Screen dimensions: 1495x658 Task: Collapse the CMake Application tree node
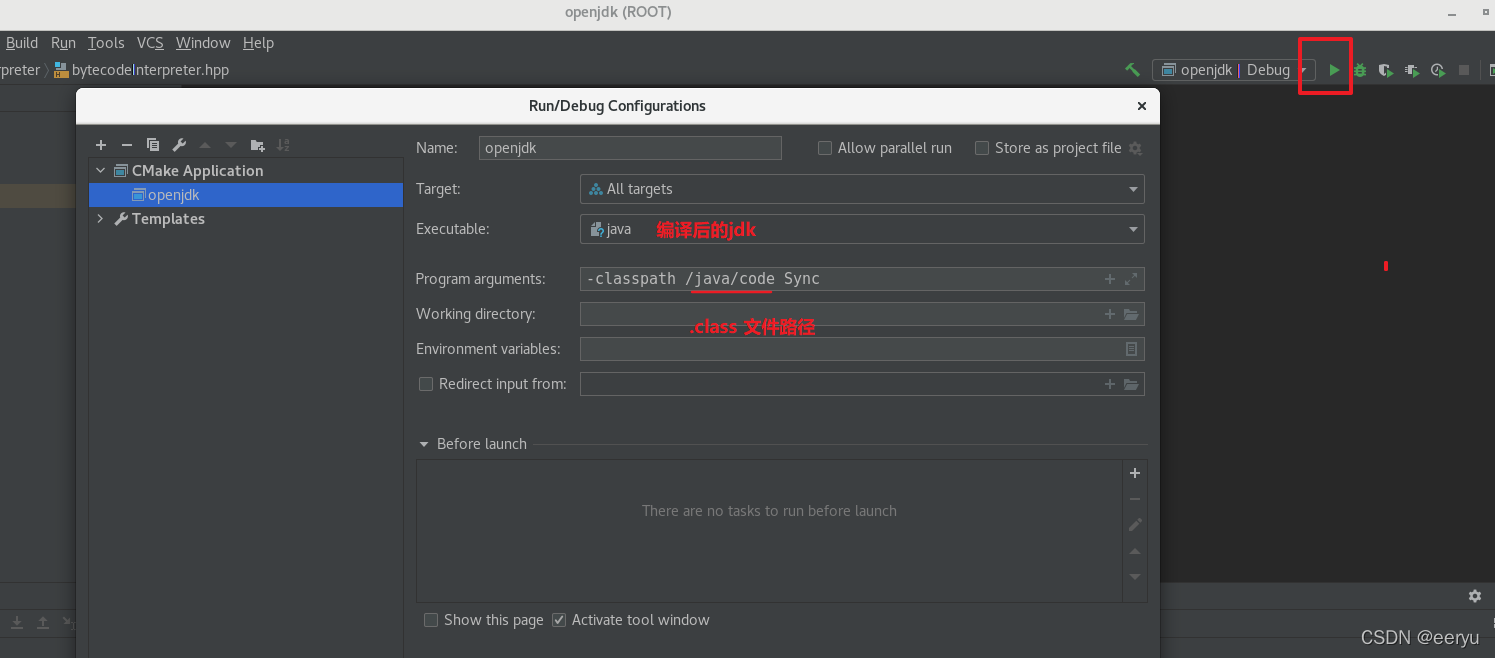point(100,171)
